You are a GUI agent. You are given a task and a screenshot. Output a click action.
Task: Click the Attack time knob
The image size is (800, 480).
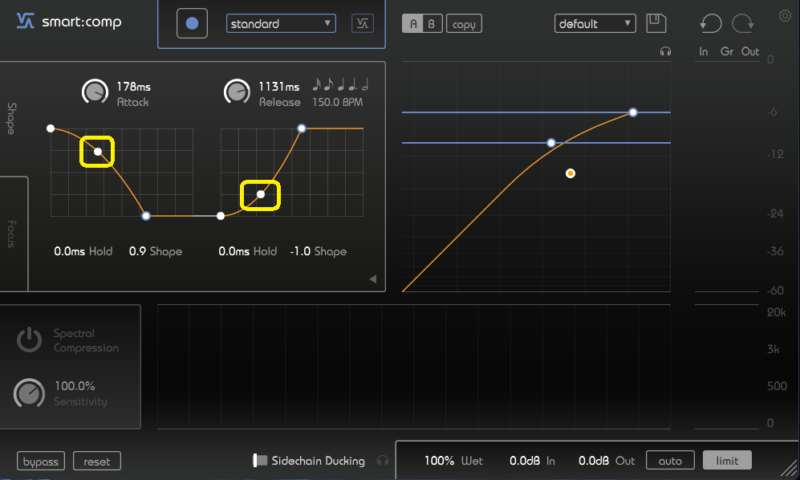click(94, 92)
